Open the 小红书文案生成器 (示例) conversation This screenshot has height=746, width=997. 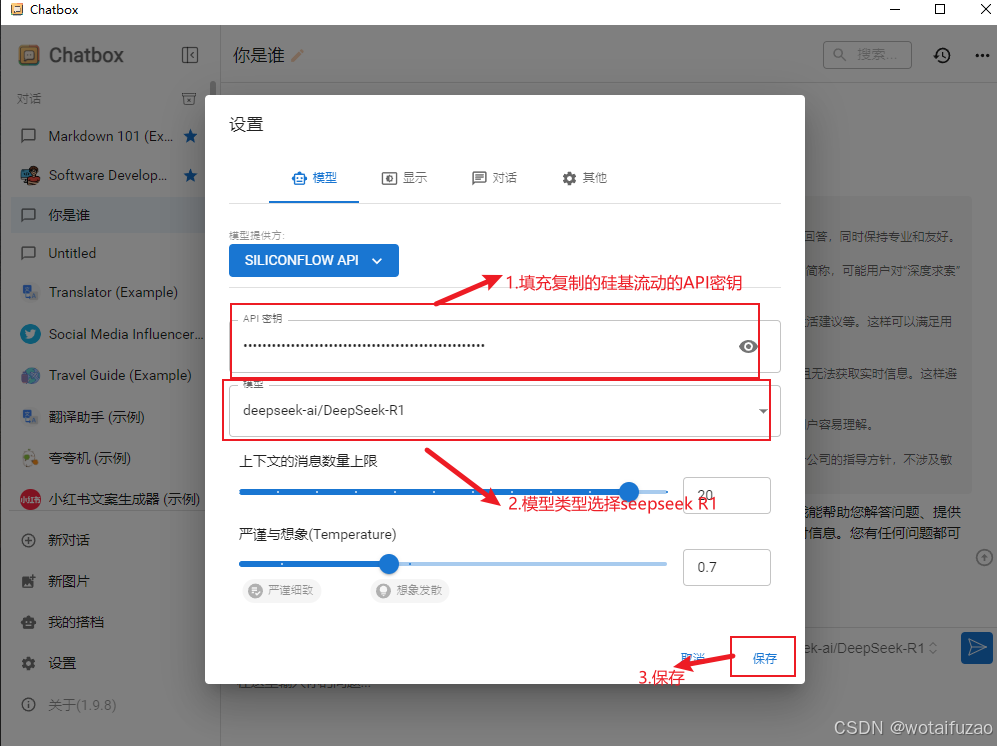(x=107, y=499)
